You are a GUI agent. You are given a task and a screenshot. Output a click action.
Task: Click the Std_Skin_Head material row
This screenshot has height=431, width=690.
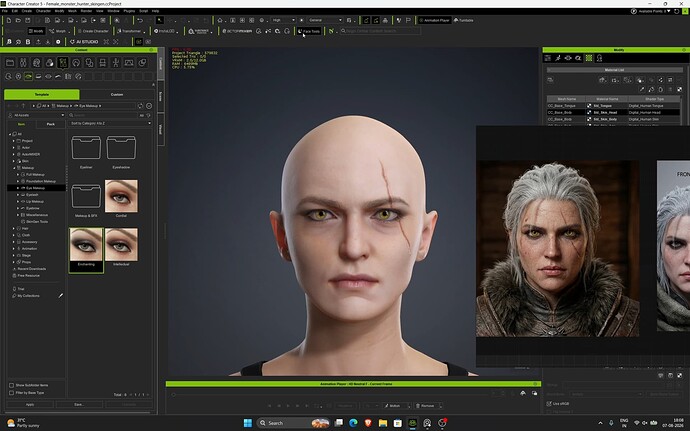point(614,113)
